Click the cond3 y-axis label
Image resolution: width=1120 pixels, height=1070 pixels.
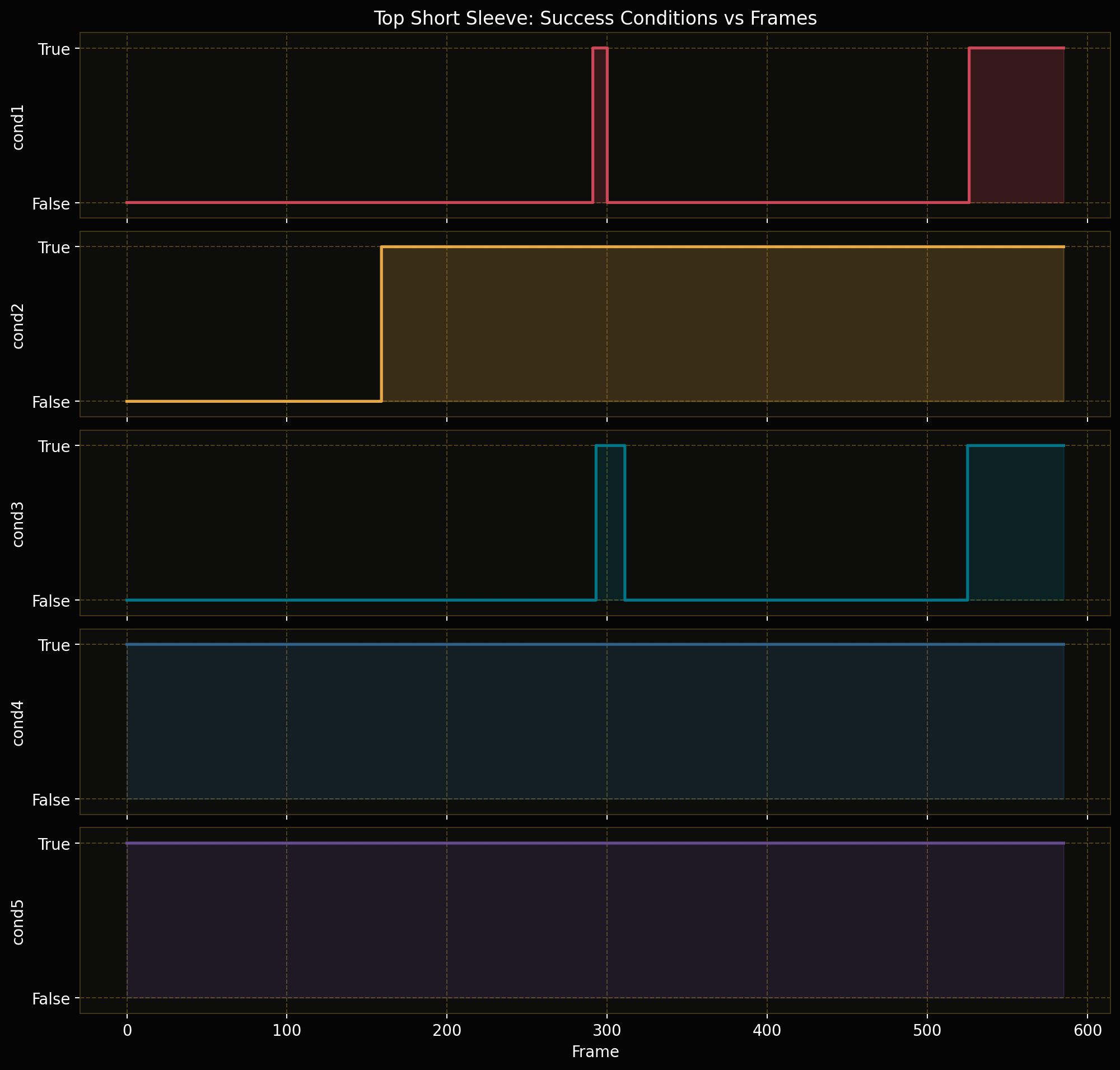18,523
